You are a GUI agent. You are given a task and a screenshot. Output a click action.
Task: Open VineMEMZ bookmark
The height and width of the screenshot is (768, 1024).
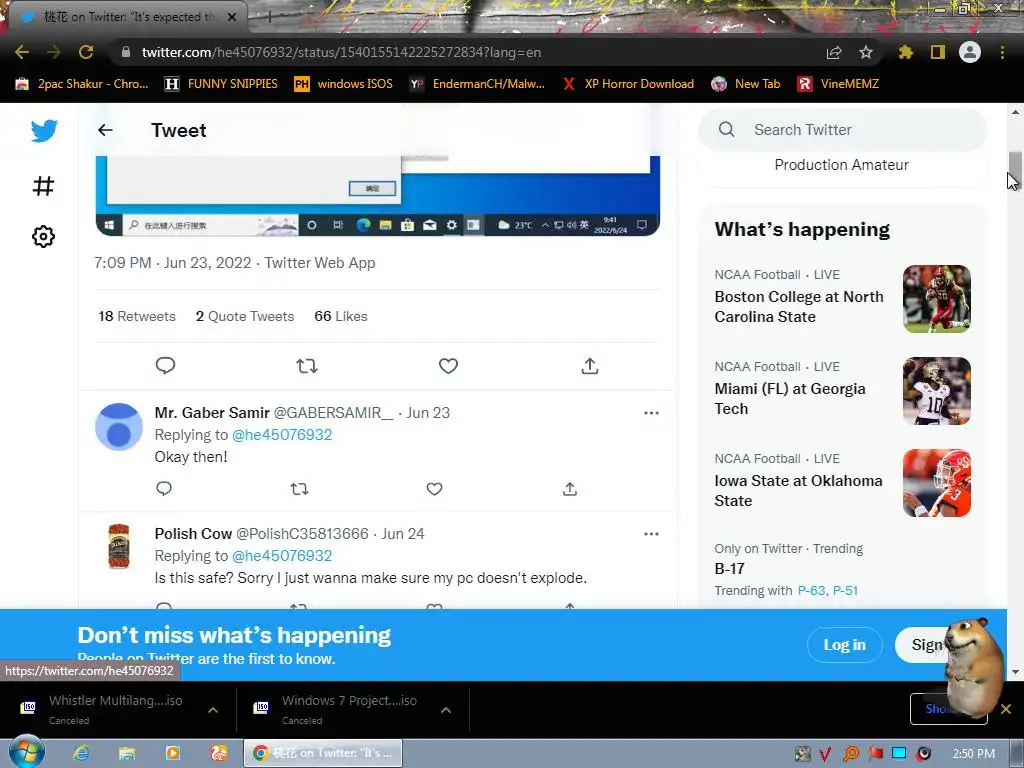(x=839, y=84)
